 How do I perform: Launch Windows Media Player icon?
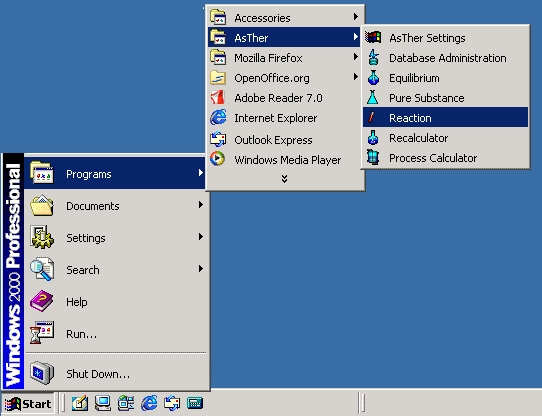218,159
